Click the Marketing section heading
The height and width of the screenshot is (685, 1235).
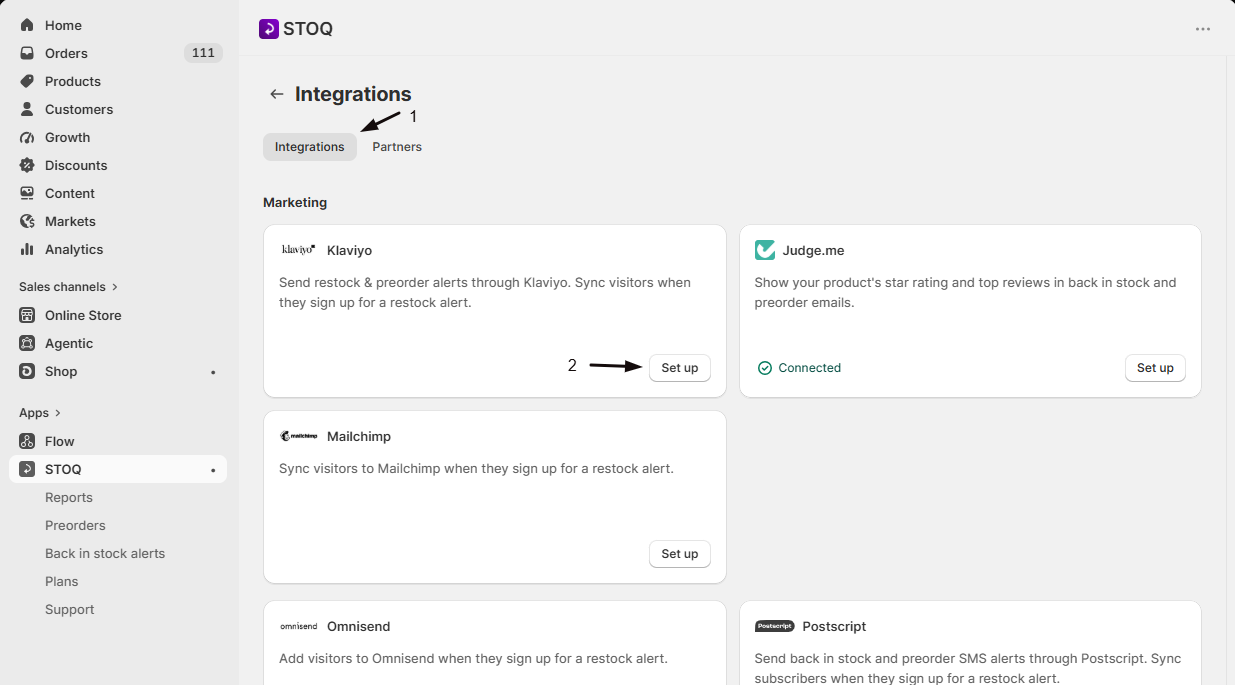pos(295,202)
